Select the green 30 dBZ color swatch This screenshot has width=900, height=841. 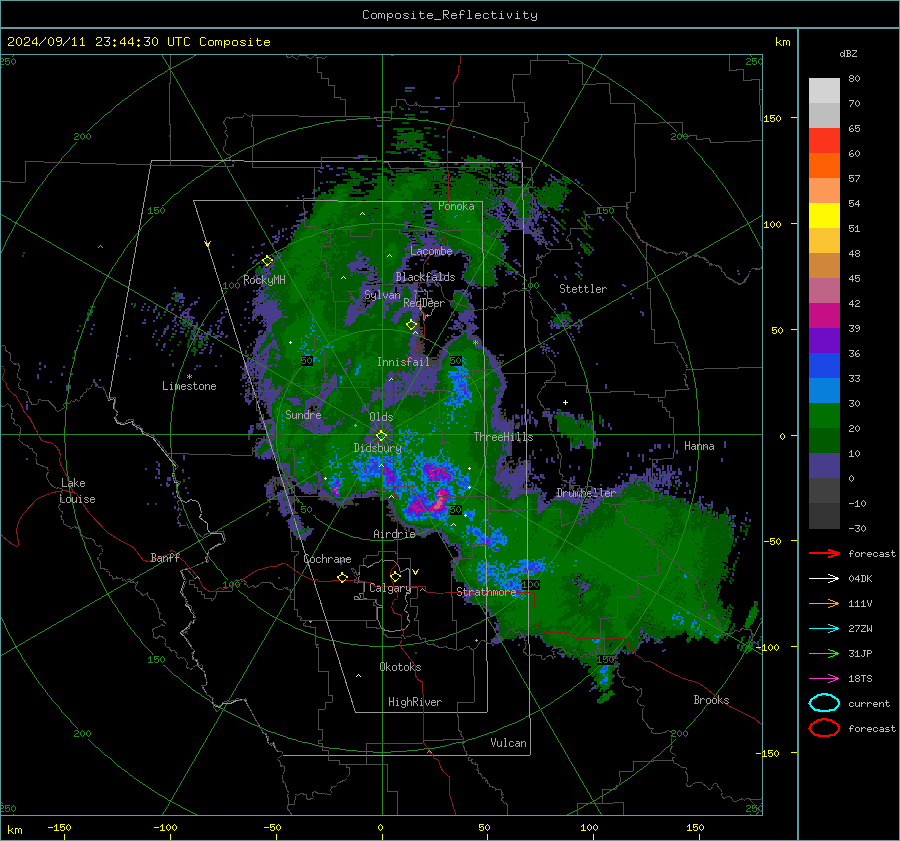(x=824, y=415)
